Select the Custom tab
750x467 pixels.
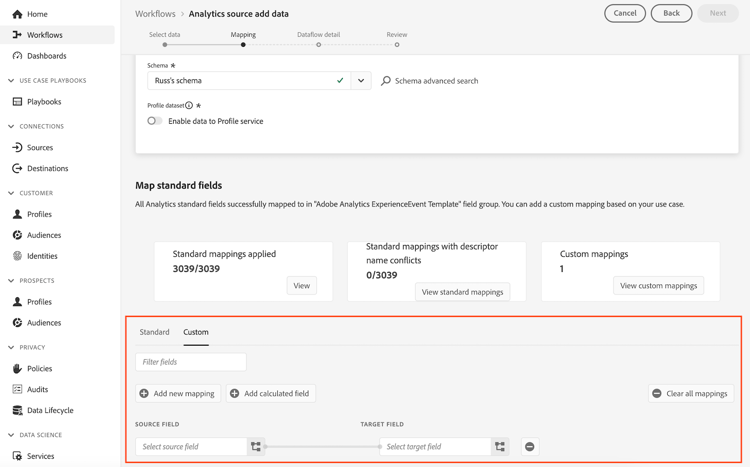(x=196, y=332)
